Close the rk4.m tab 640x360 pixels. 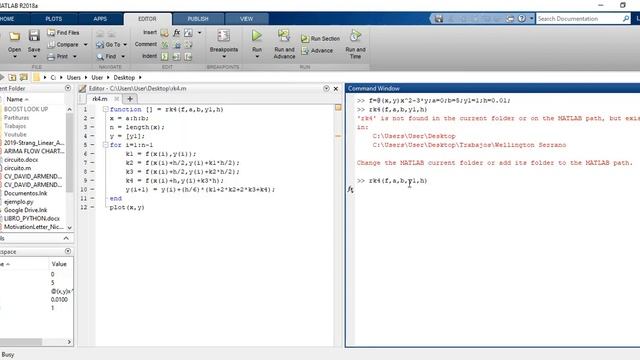pyautogui.click(x=117, y=99)
